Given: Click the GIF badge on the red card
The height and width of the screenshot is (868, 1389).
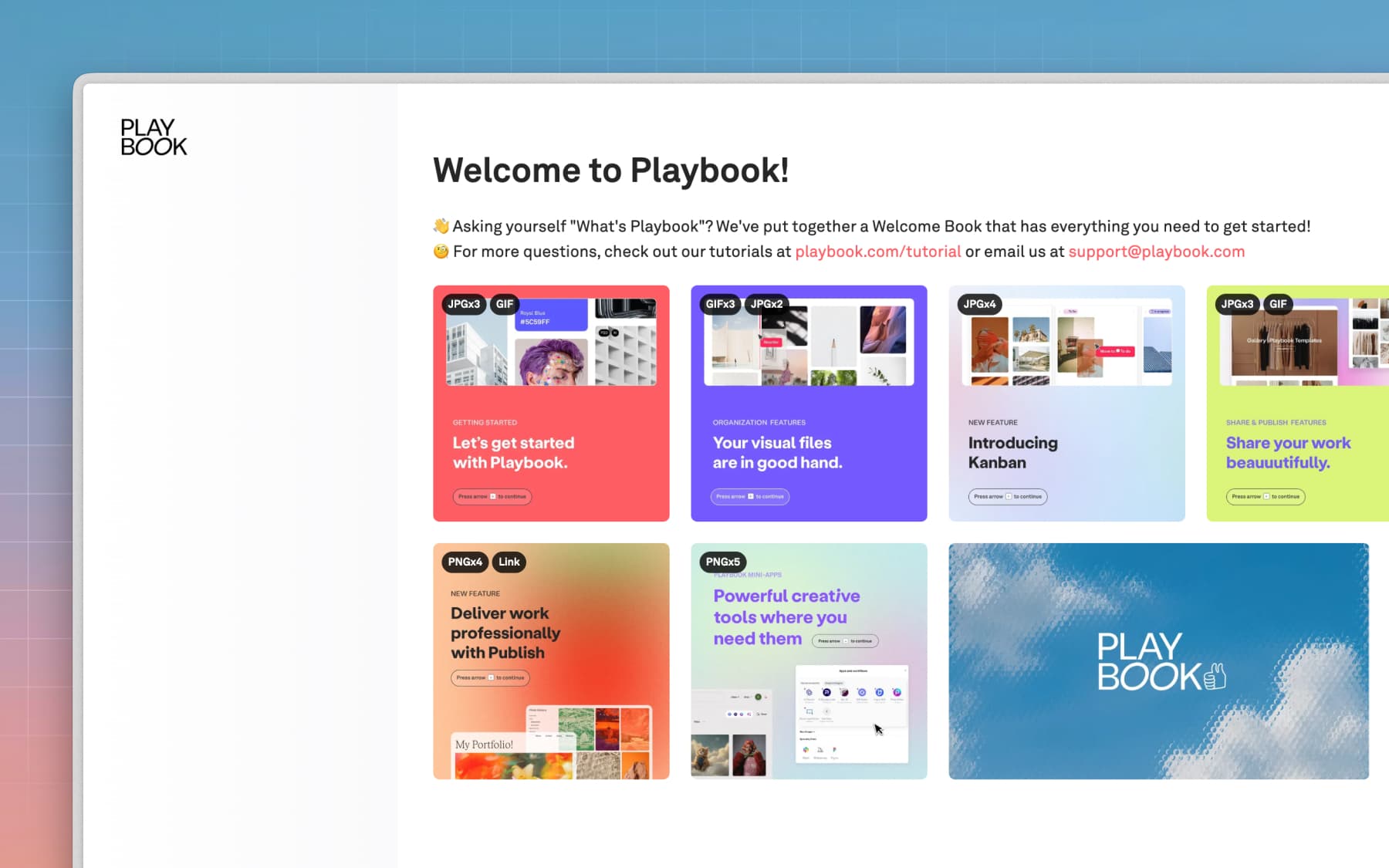Looking at the screenshot, I should click(505, 304).
